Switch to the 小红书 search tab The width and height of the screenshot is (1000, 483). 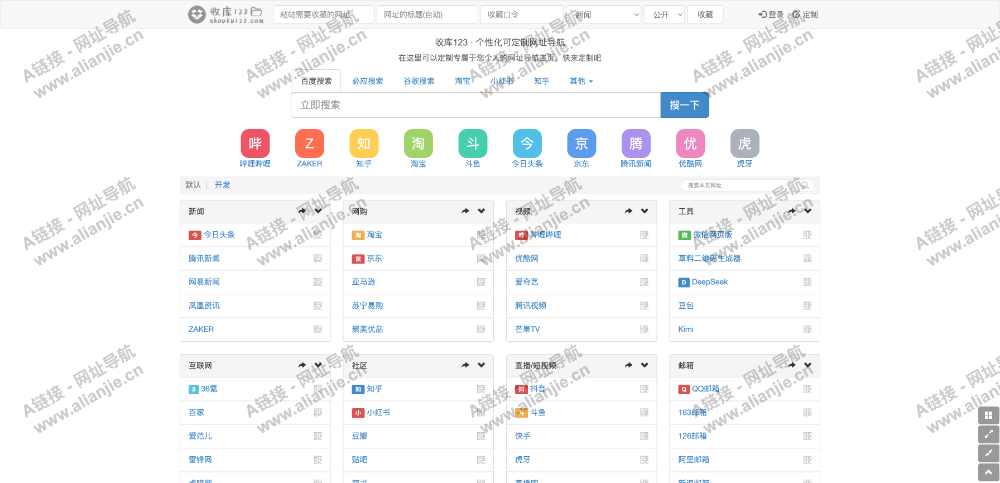pos(502,81)
